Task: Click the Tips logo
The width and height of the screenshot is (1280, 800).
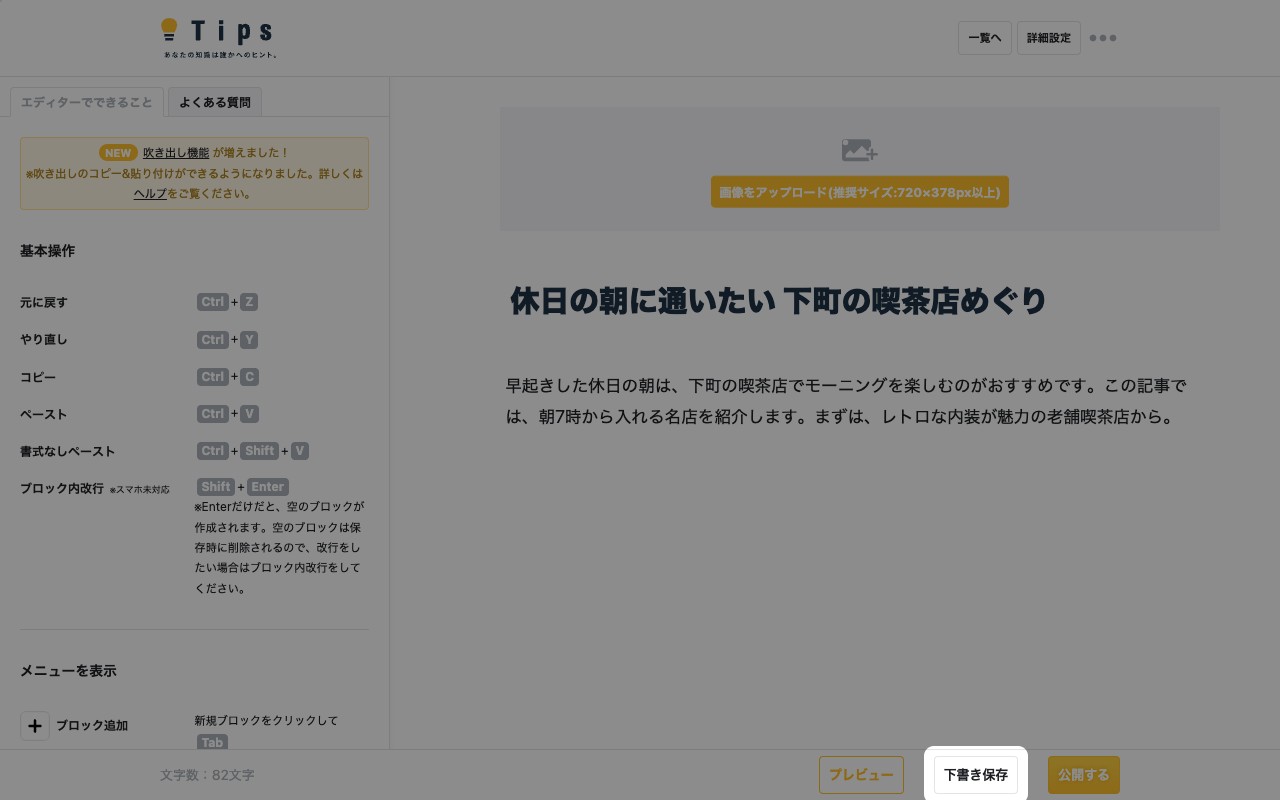Action: 219,38
